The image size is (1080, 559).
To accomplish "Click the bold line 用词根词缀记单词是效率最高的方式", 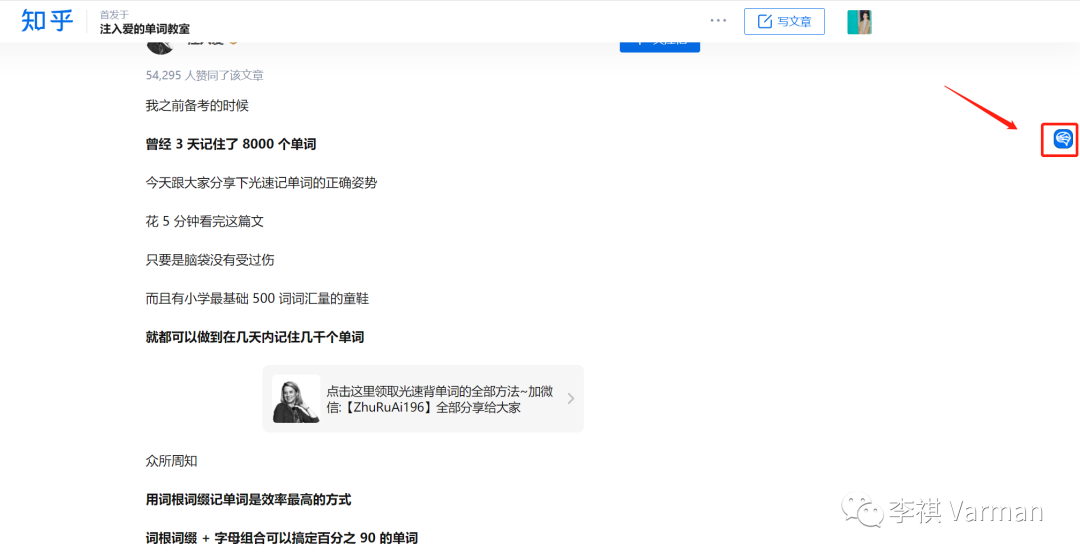I will (x=248, y=499).
